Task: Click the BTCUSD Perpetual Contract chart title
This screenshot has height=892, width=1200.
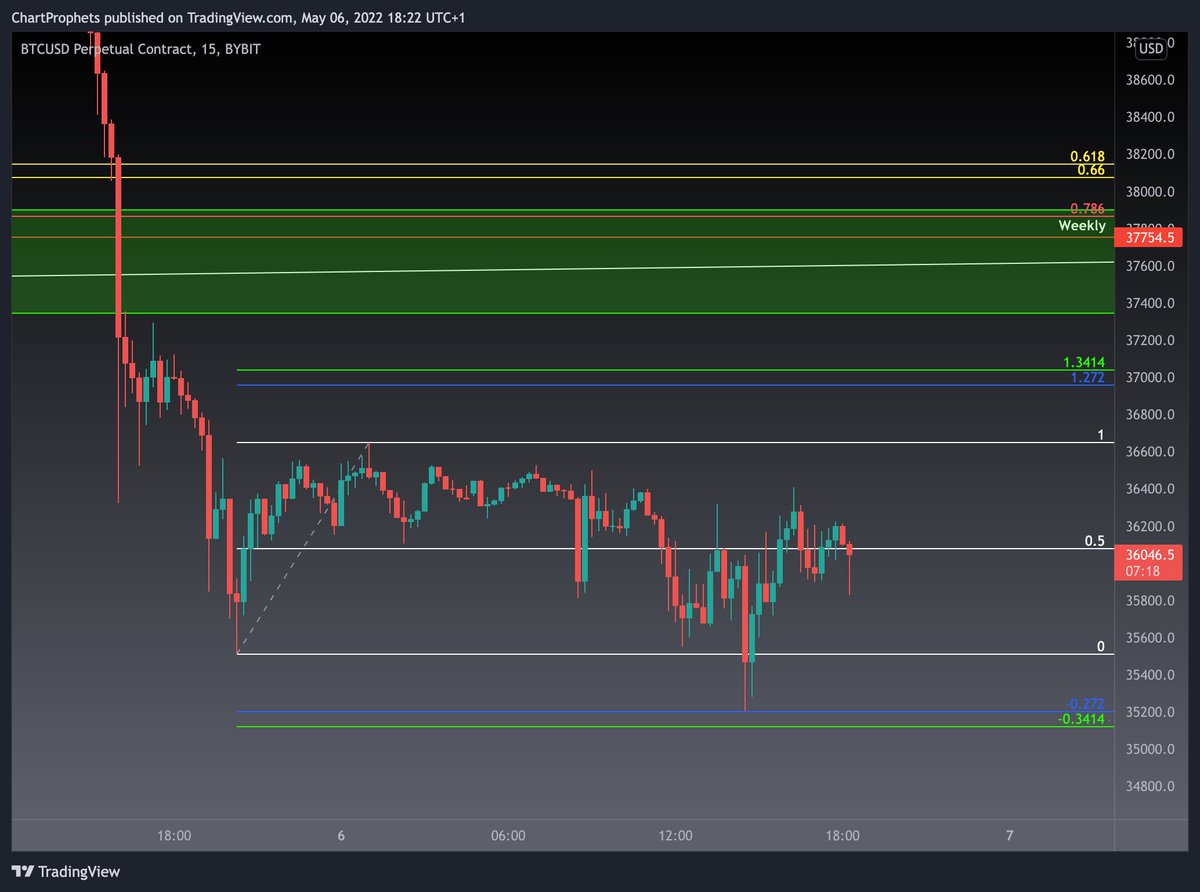Action: (x=141, y=48)
